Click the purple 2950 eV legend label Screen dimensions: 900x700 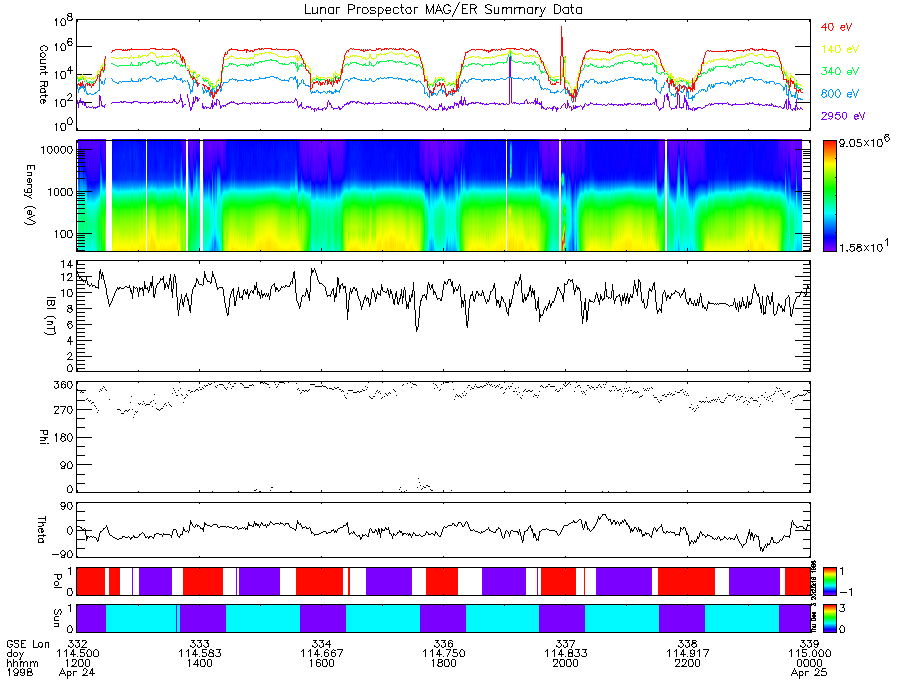(x=843, y=116)
